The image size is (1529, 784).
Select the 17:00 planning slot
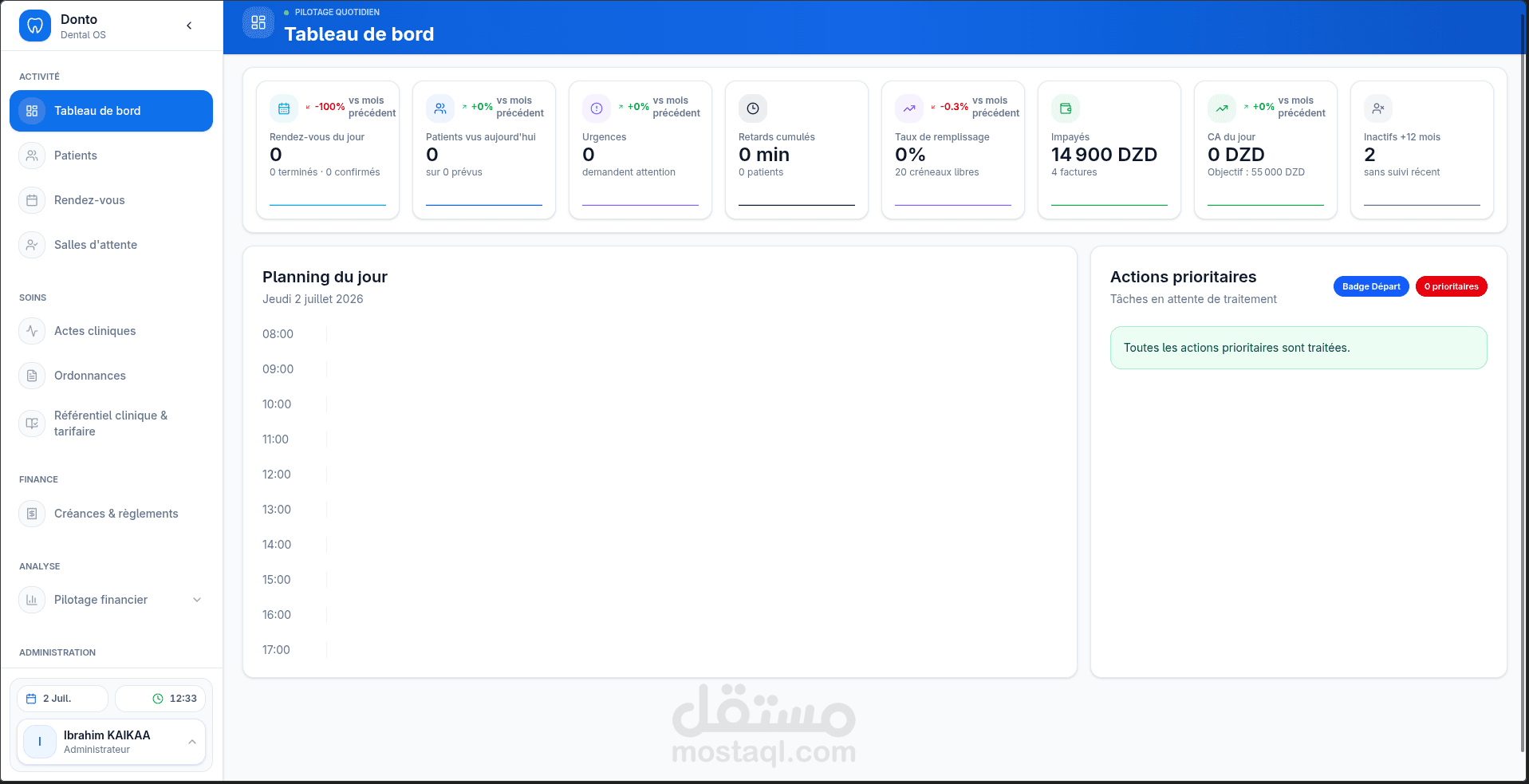coord(660,650)
